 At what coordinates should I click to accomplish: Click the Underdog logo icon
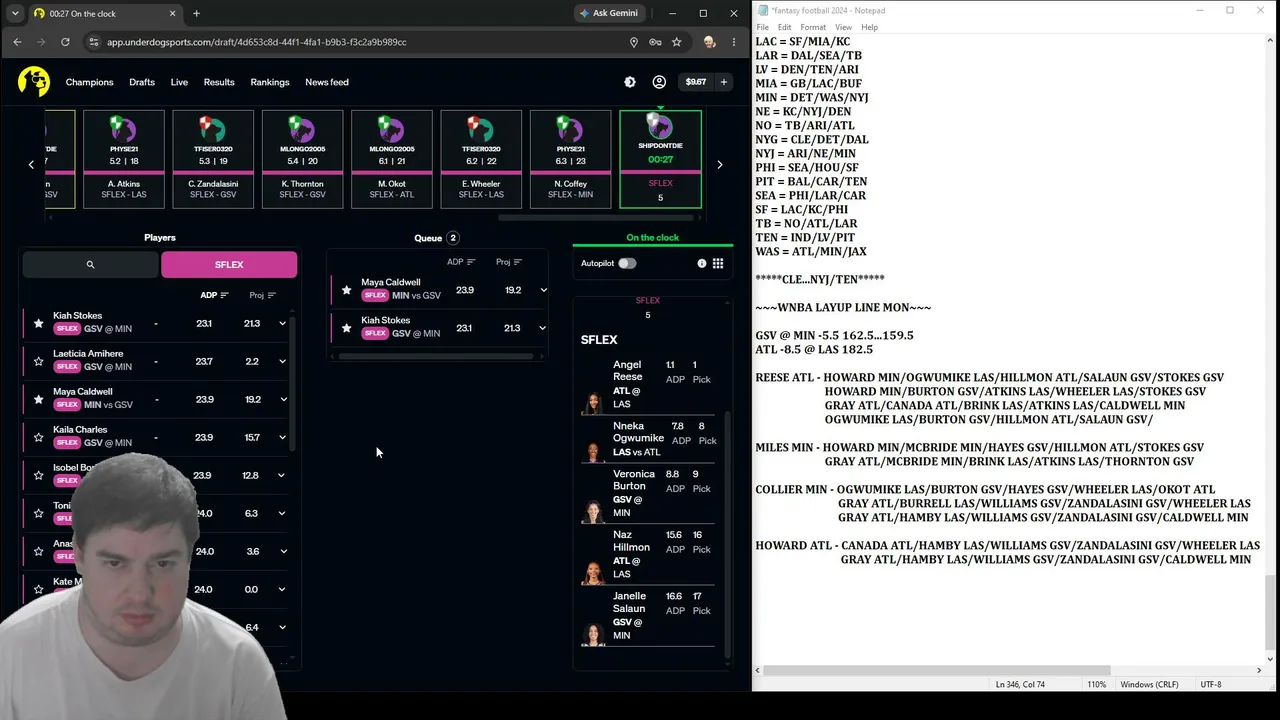(x=33, y=82)
